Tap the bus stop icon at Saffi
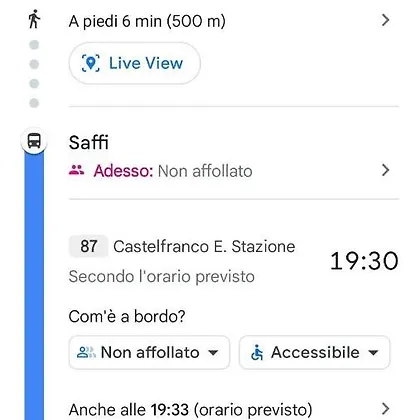 point(34,141)
